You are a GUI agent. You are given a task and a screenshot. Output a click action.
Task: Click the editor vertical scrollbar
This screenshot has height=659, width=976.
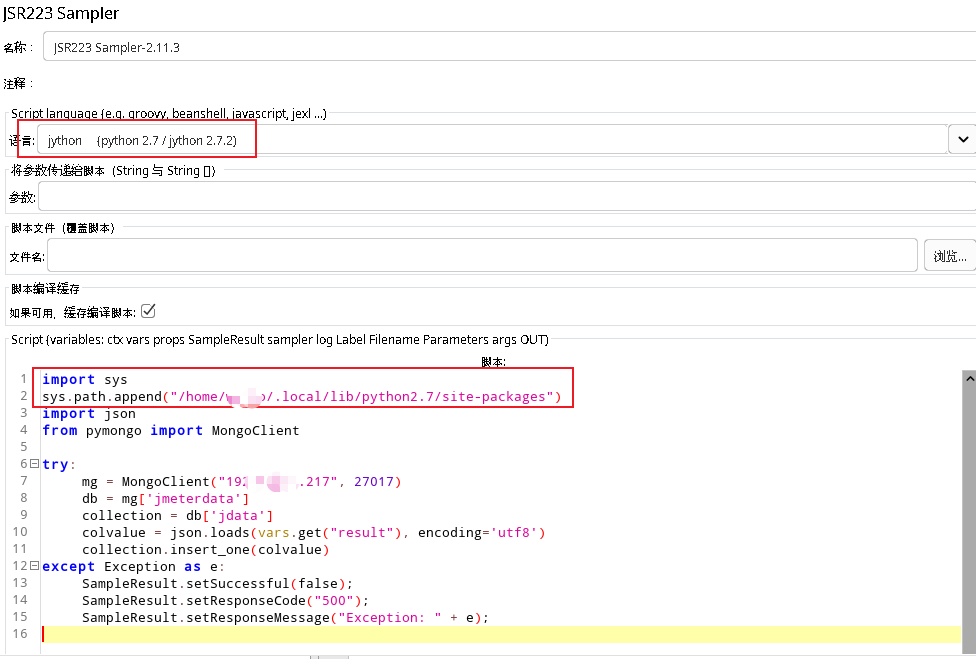click(969, 500)
